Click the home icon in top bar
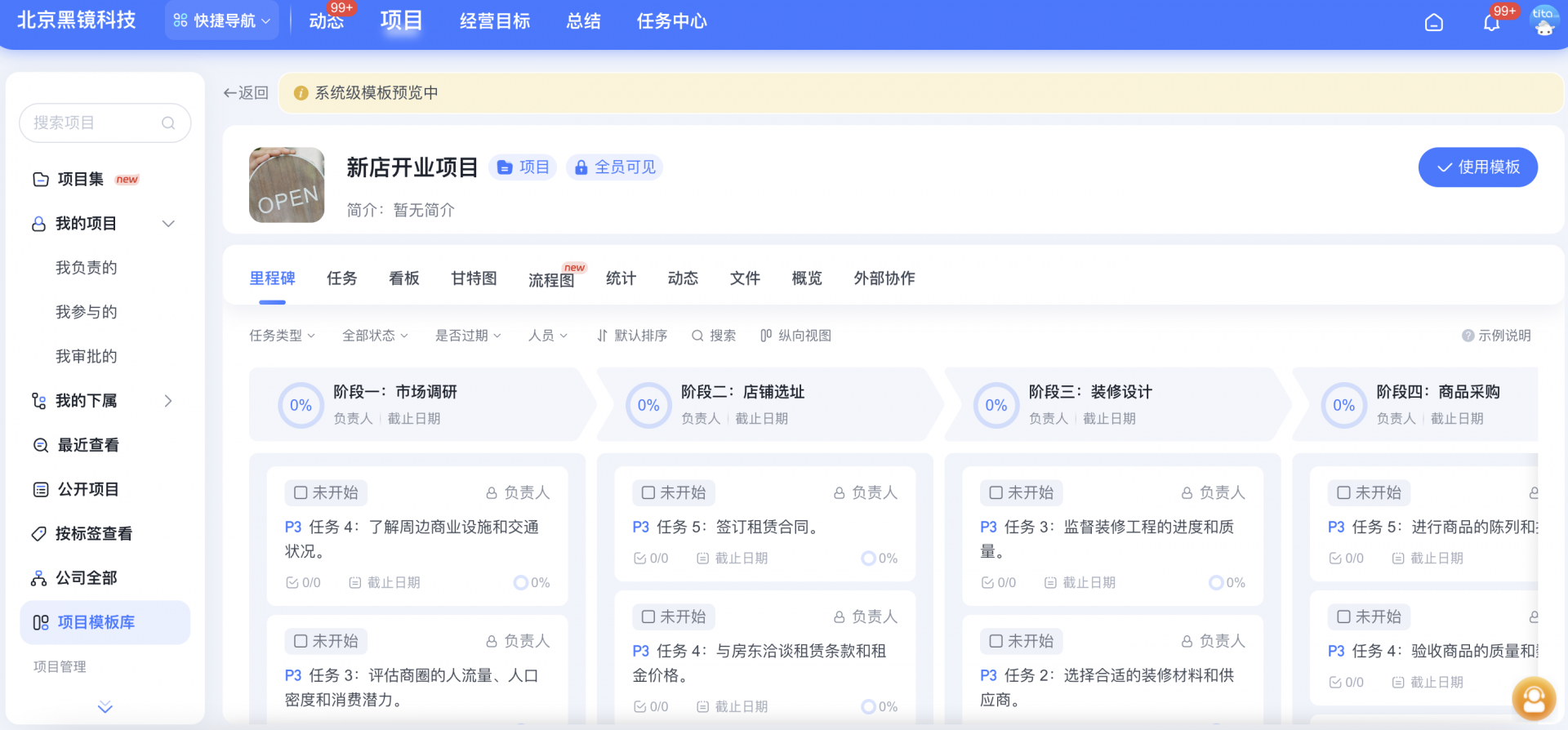Image resolution: width=1568 pixels, height=730 pixels. (1433, 23)
